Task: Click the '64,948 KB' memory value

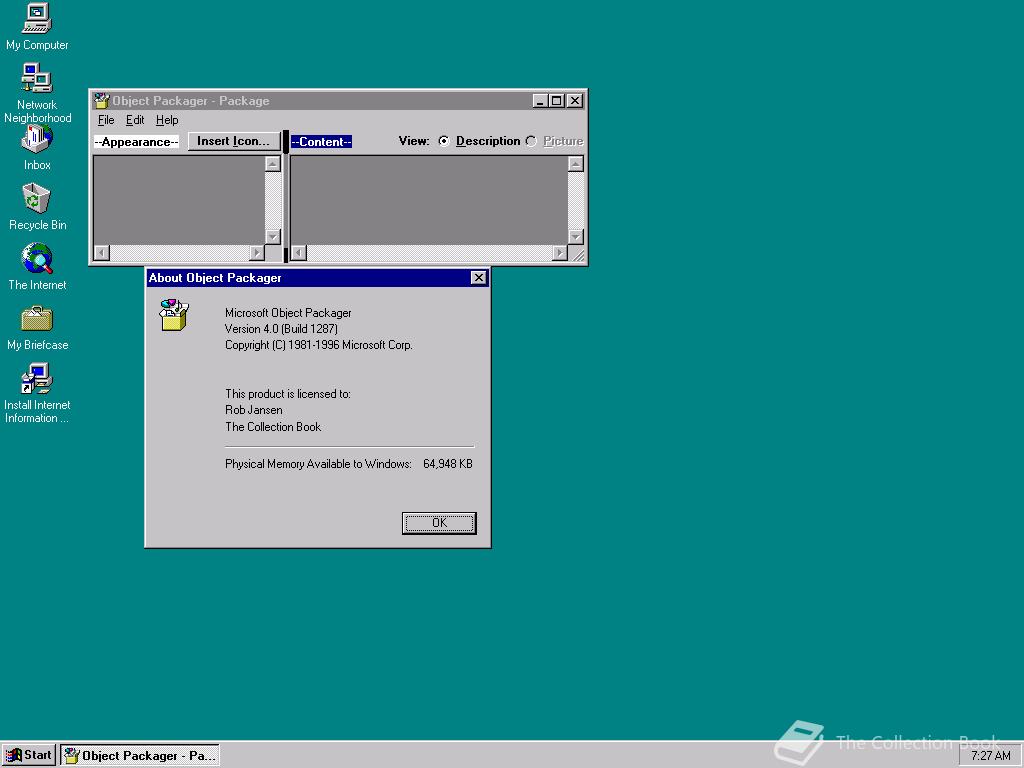Action: [x=448, y=464]
